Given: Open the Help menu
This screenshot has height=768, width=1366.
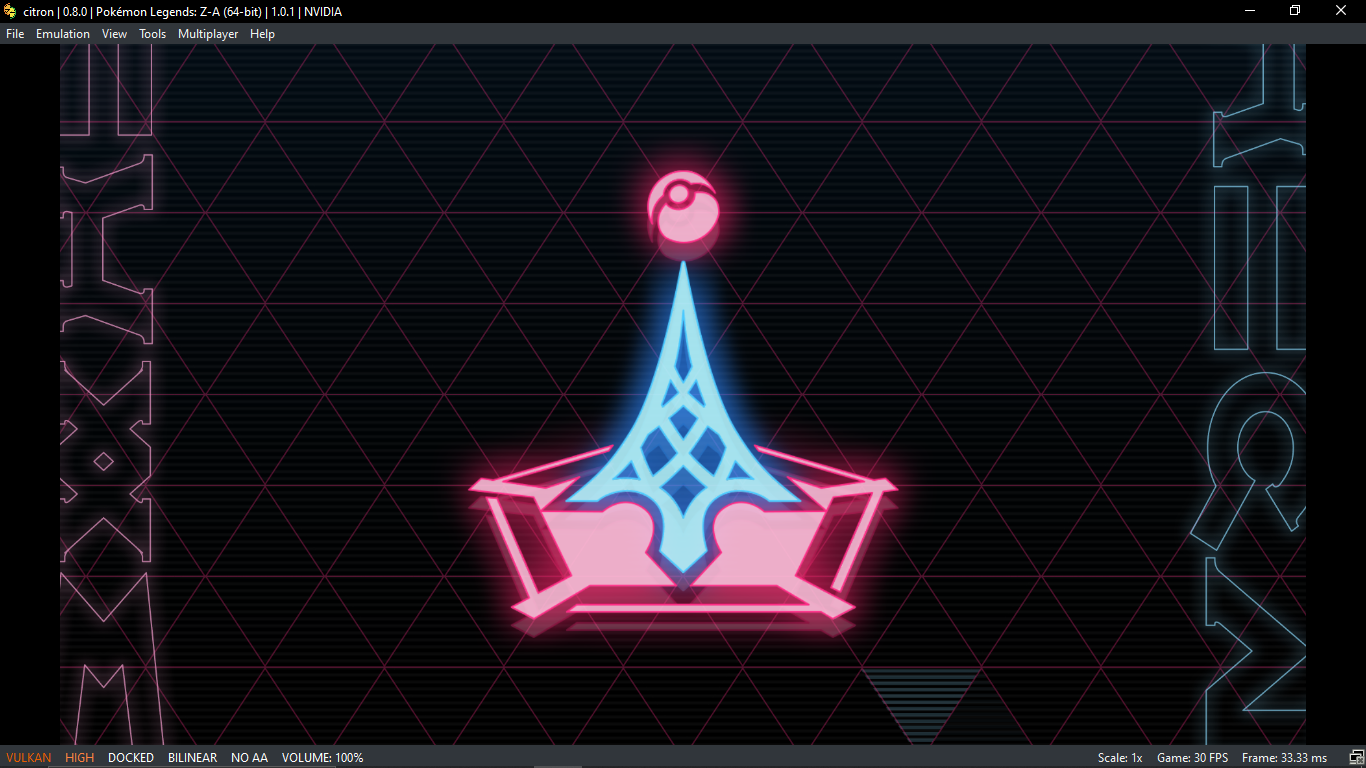Looking at the screenshot, I should click(263, 34).
